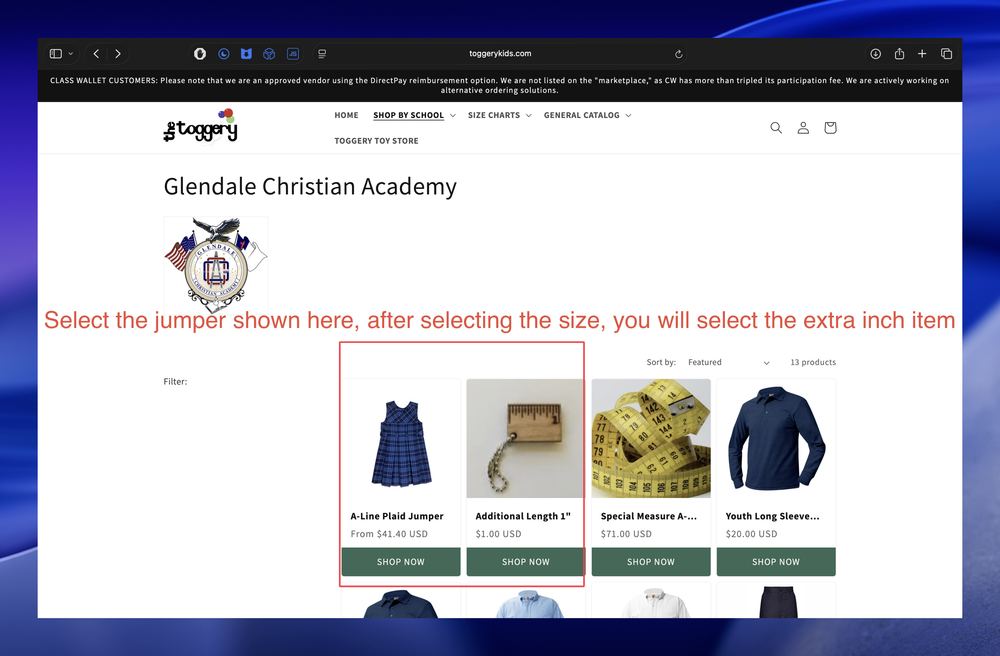
Task: Click SHOP NOW under Youth Long Sleeve
Action: tap(776, 562)
